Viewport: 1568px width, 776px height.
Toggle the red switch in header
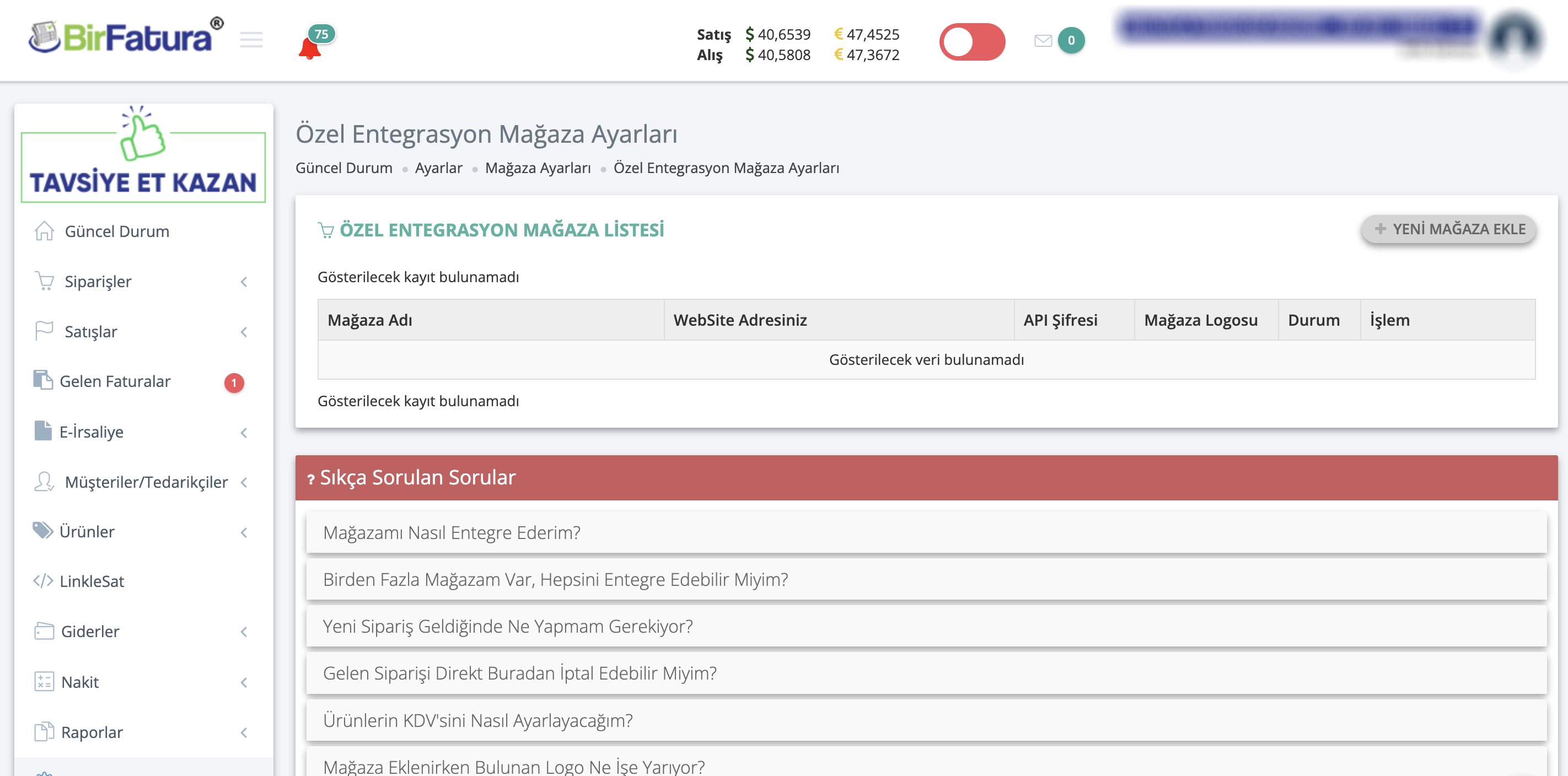(x=971, y=41)
